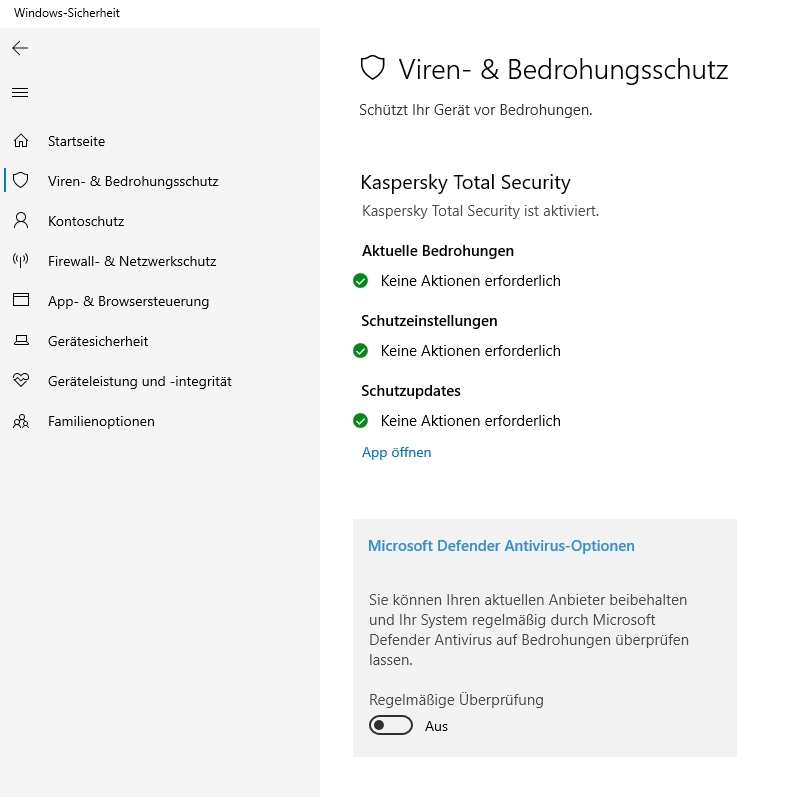Viewport: 804px width, 797px height.
Task: Toggle the Regelmäßige Überprüfung switch
Action: coord(391,725)
